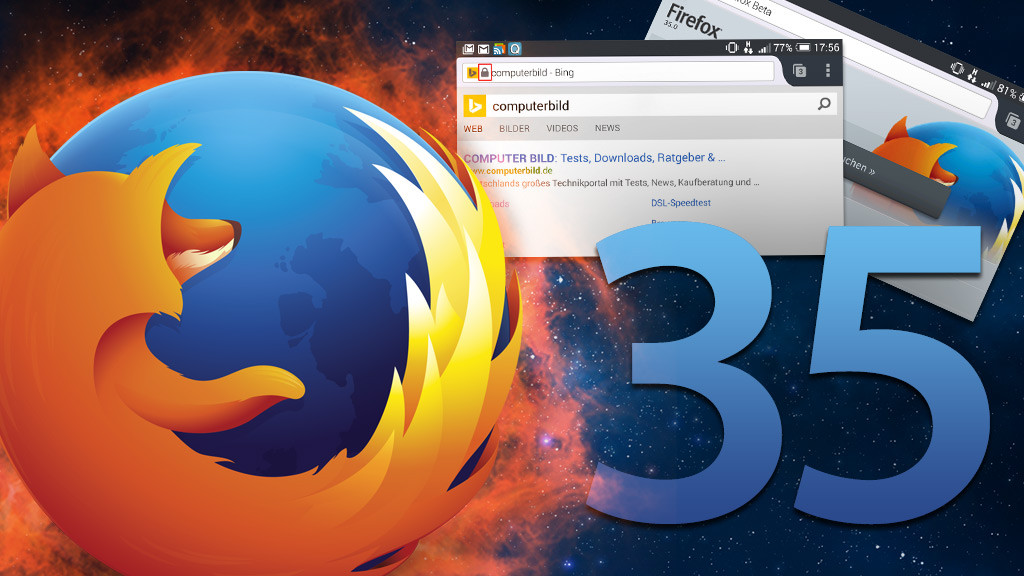1024x576 pixels.
Task: Open the tab counter showing 3 beside address bar
Action: (799, 71)
